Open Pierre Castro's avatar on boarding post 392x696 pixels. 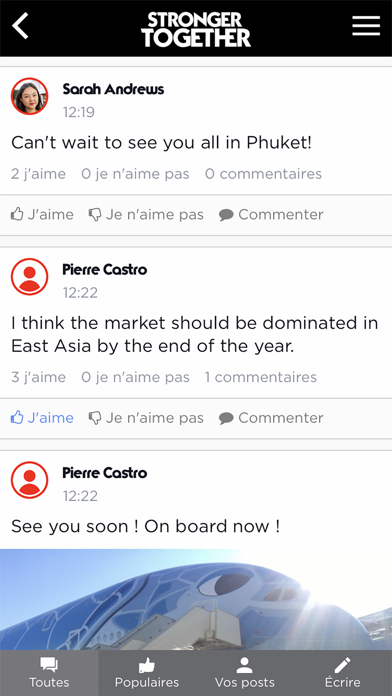[x=29, y=480]
